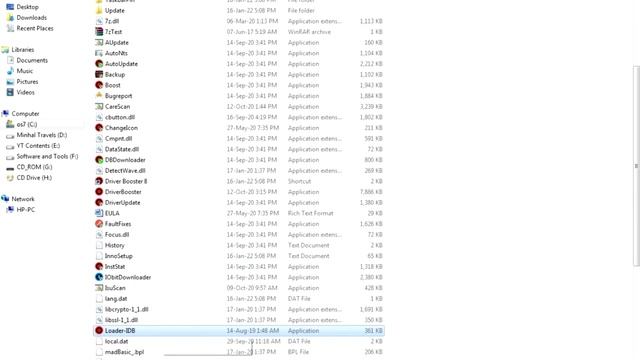Select the 7z.dll file name
This screenshot has height=360, width=640.
pyautogui.click(x=112, y=21)
